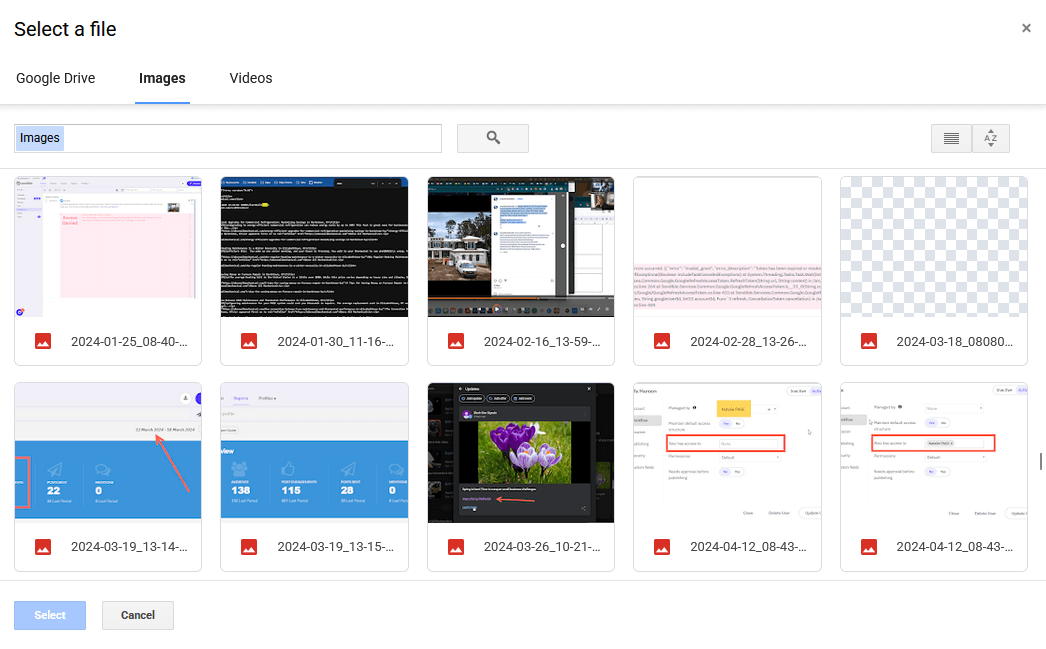Click the search magnifier button
Image resolution: width=1046 pixels, height=649 pixels.
tap(492, 138)
